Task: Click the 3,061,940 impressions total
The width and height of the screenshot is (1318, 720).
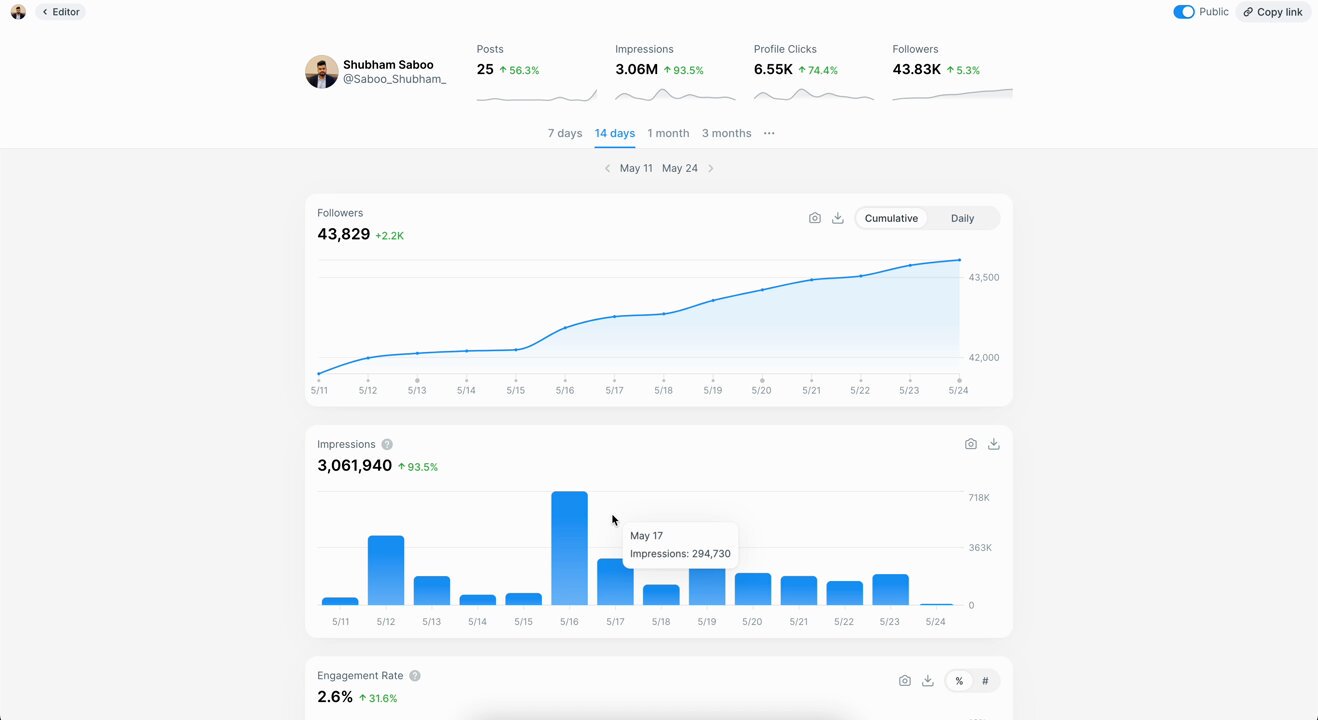Action: pyautogui.click(x=355, y=465)
